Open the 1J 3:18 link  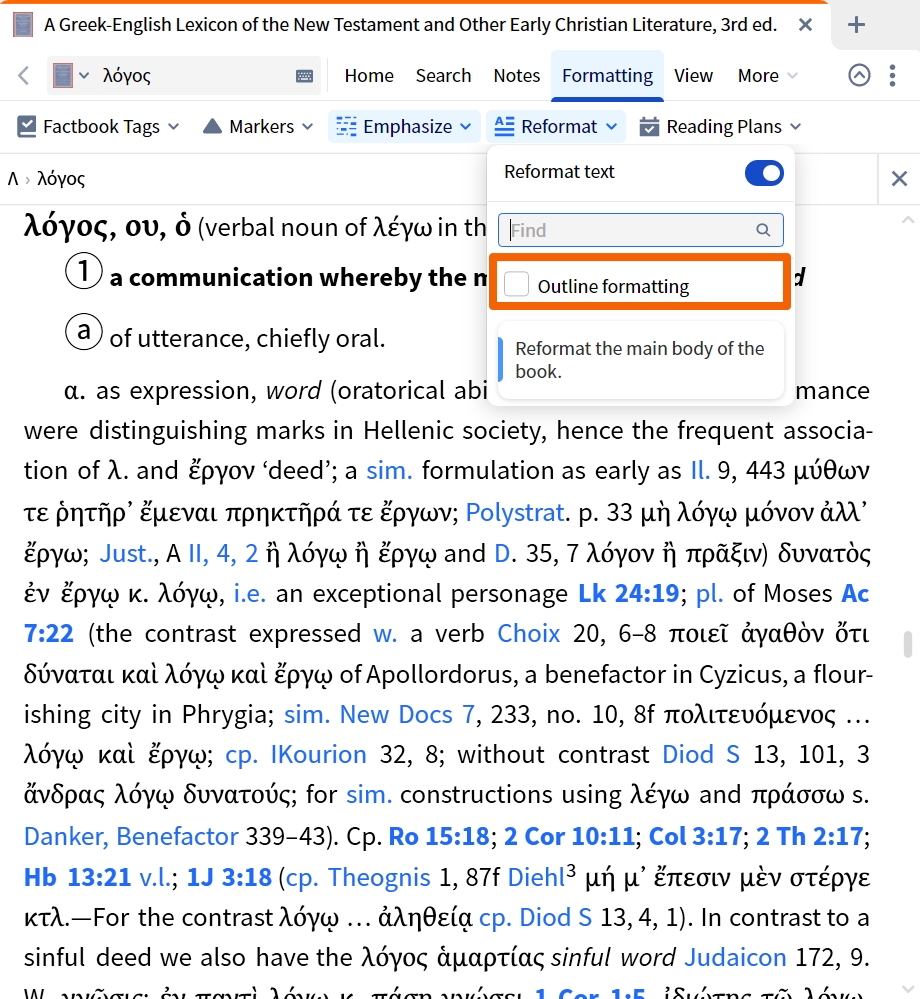point(229,877)
